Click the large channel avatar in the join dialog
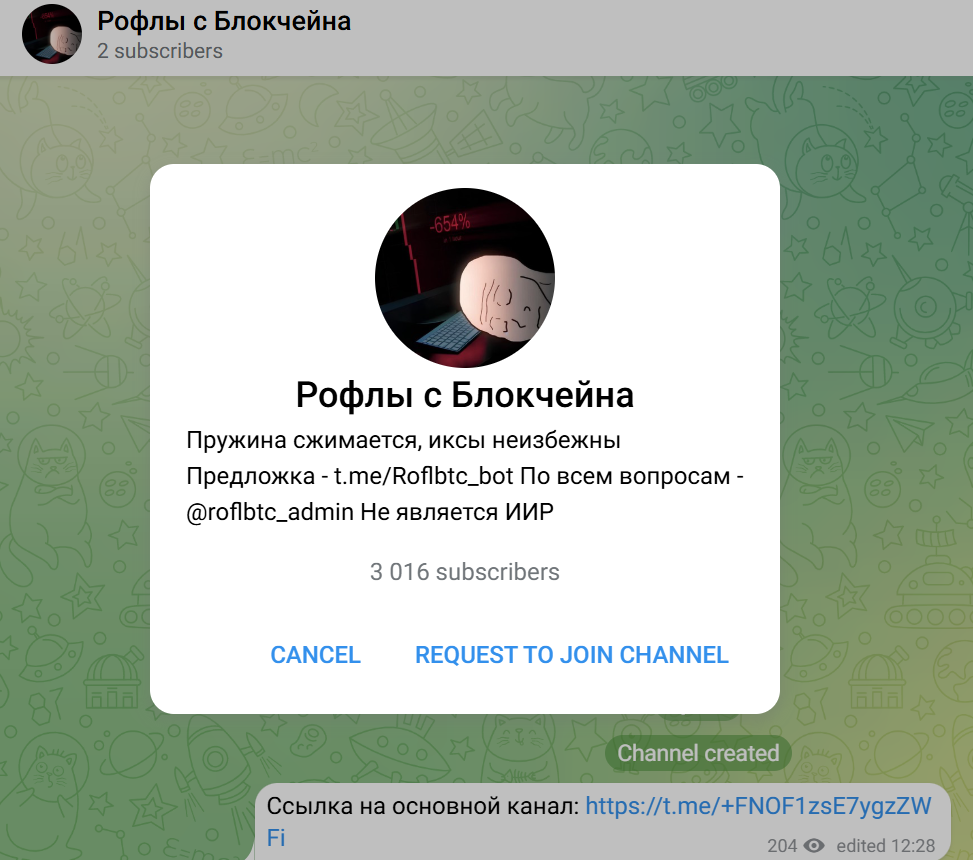Image resolution: width=973 pixels, height=860 pixels. click(465, 278)
